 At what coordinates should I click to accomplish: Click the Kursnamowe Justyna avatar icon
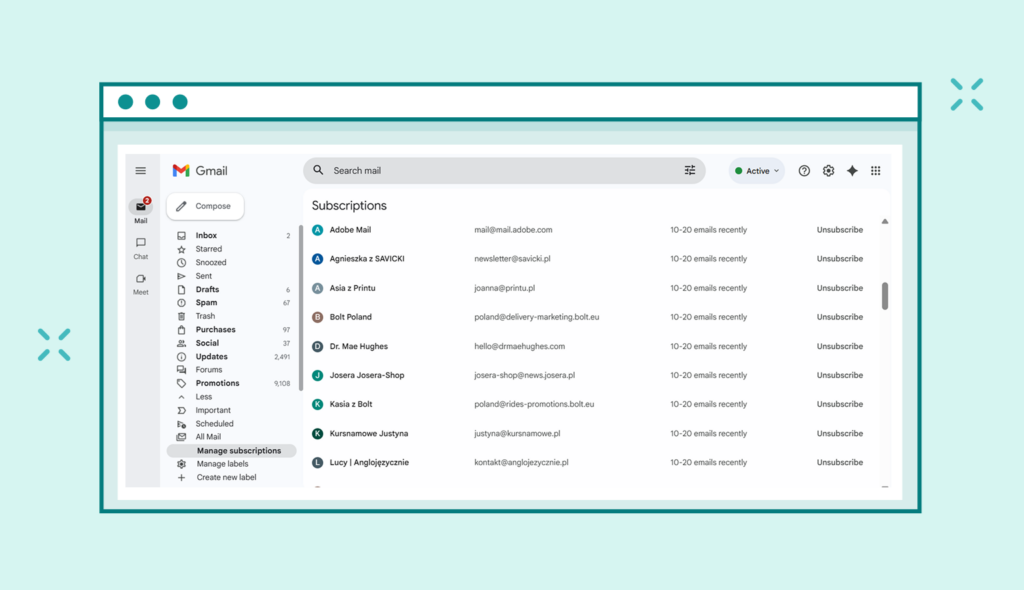317,433
